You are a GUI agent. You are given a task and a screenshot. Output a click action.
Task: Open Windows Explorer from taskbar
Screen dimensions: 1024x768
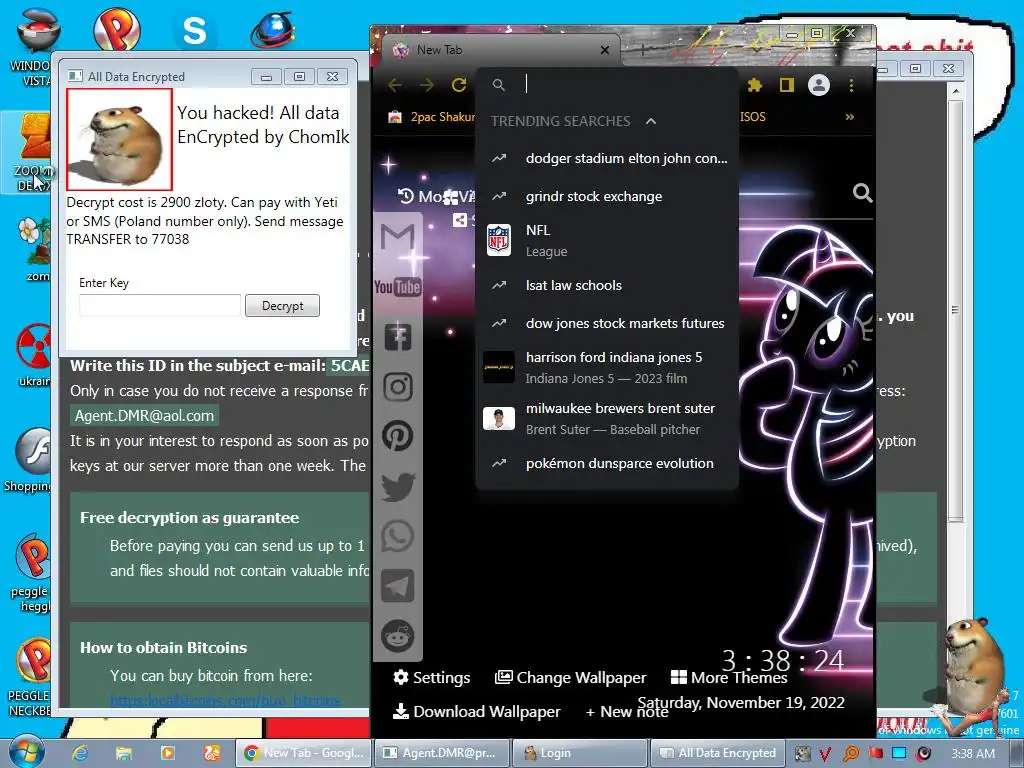pyautogui.click(x=123, y=753)
